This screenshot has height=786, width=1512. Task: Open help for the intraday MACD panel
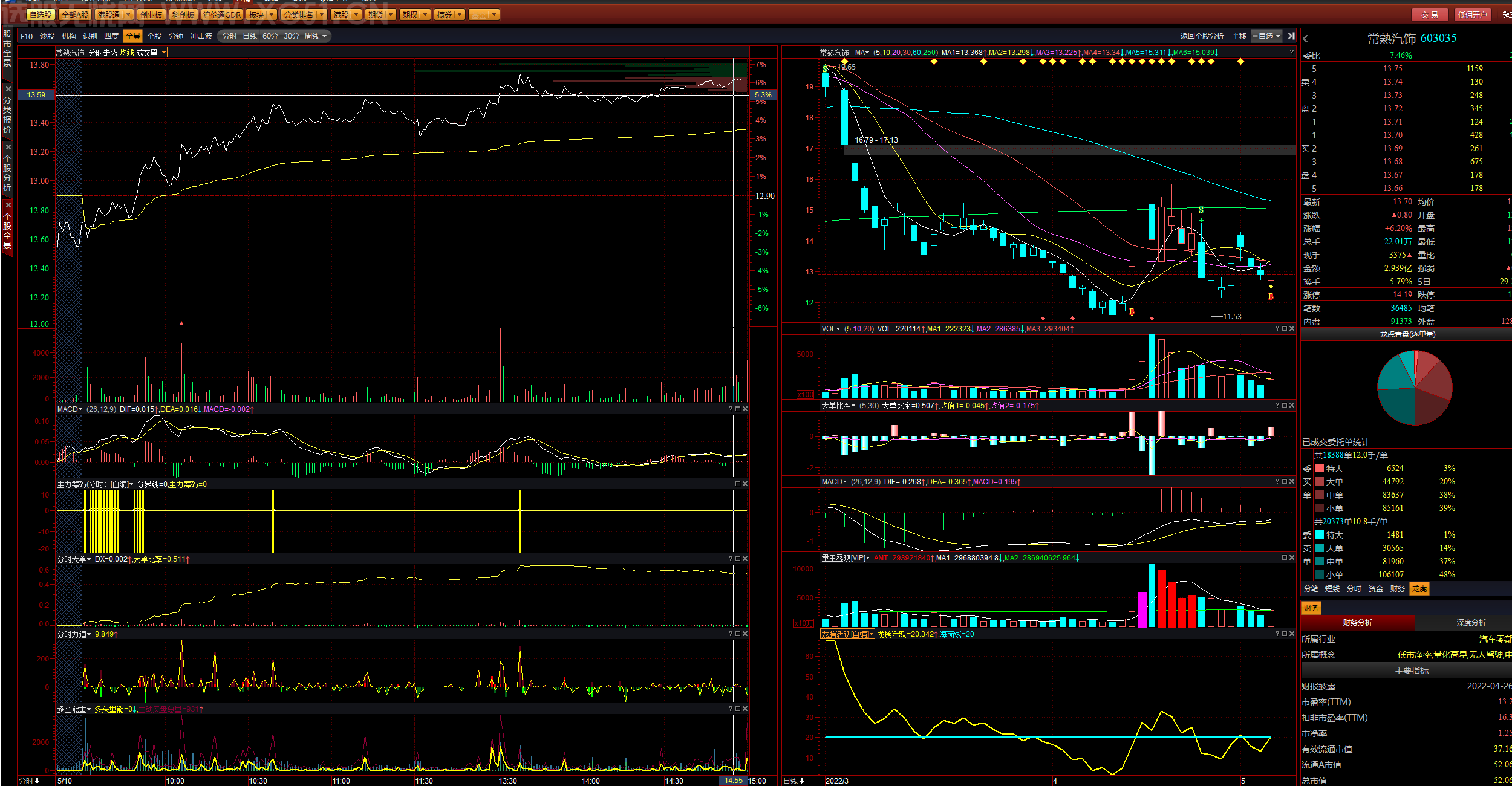coord(731,409)
